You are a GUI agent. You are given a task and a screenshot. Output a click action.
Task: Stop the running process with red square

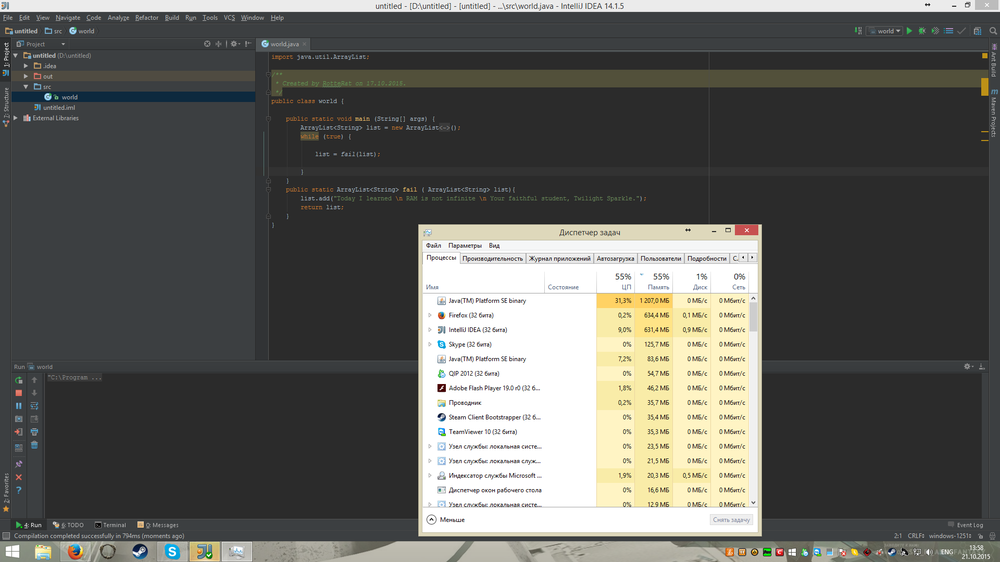point(19,393)
